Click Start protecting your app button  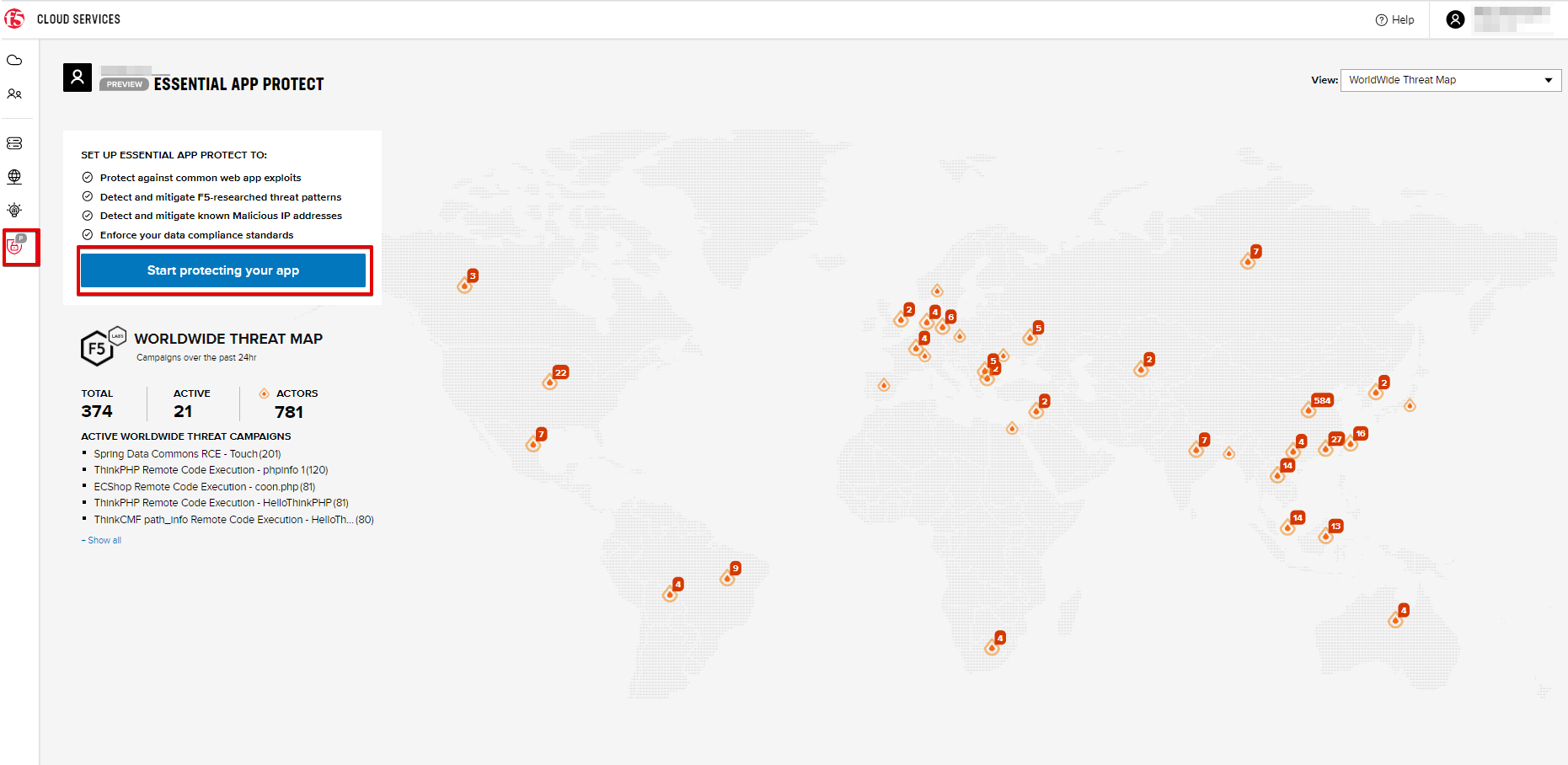223,270
